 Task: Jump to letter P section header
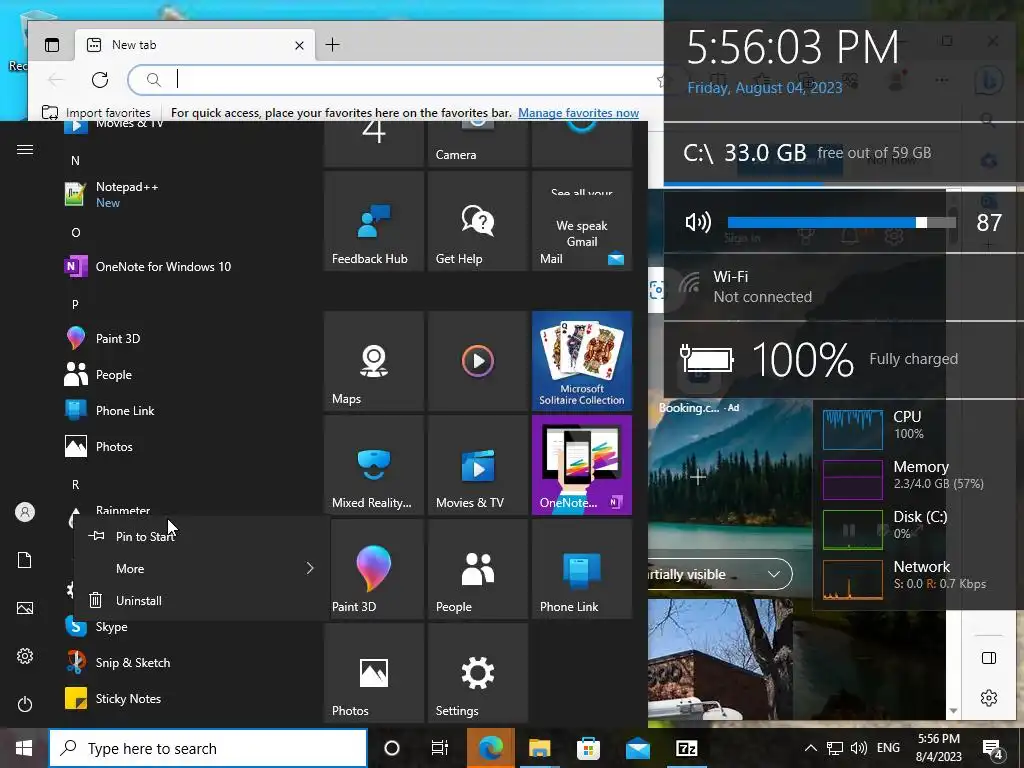click(x=75, y=304)
